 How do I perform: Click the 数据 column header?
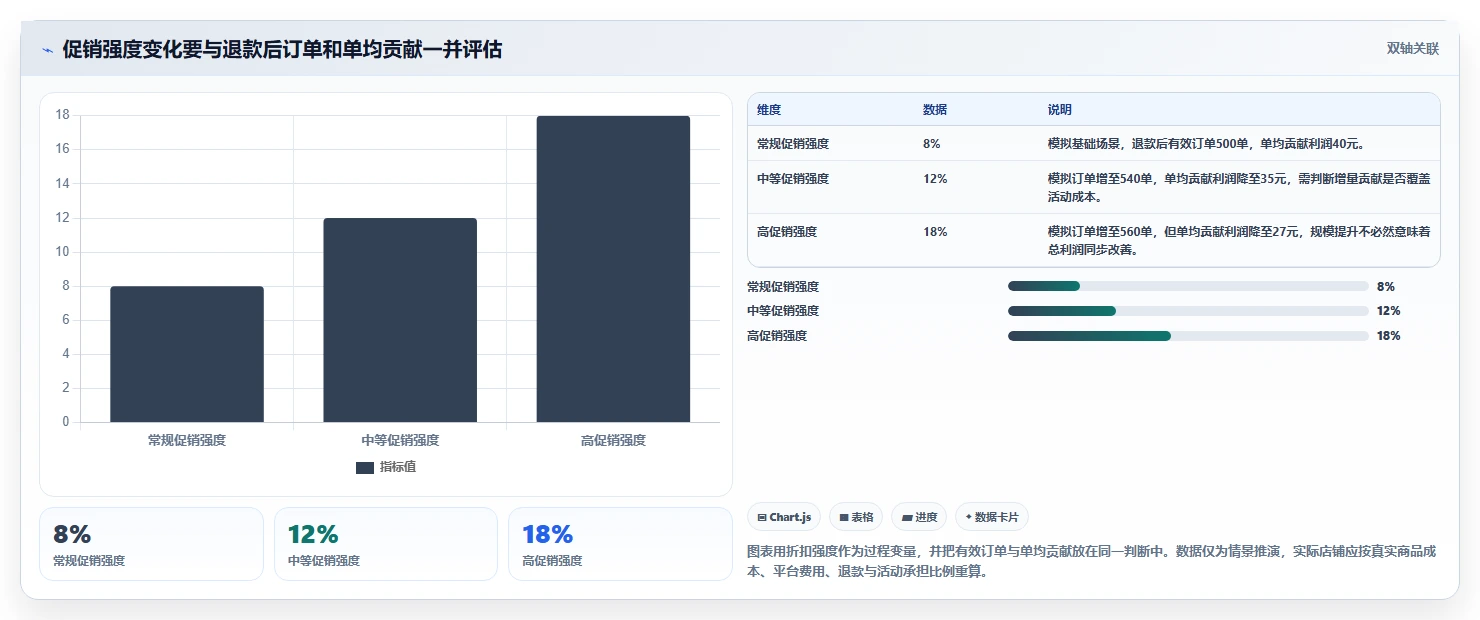[x=935, y=110]
